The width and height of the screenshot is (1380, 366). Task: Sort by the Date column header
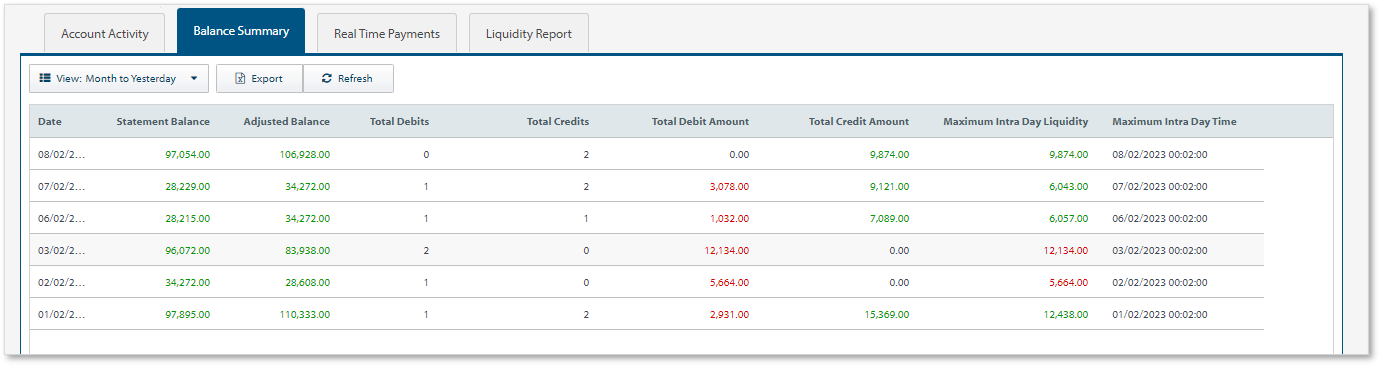tap(50, 122)
